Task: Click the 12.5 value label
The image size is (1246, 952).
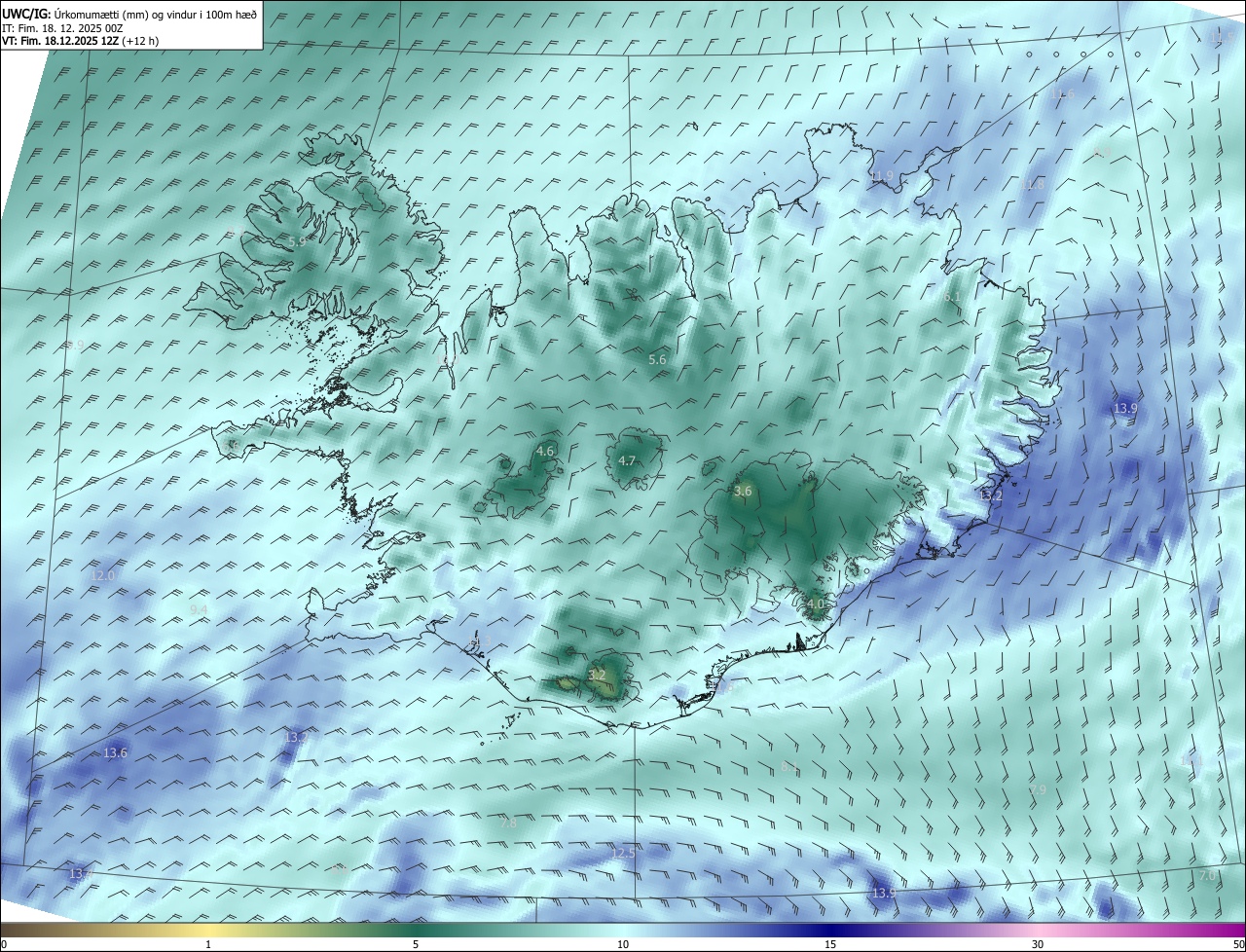Action: (x=623, y=854)
